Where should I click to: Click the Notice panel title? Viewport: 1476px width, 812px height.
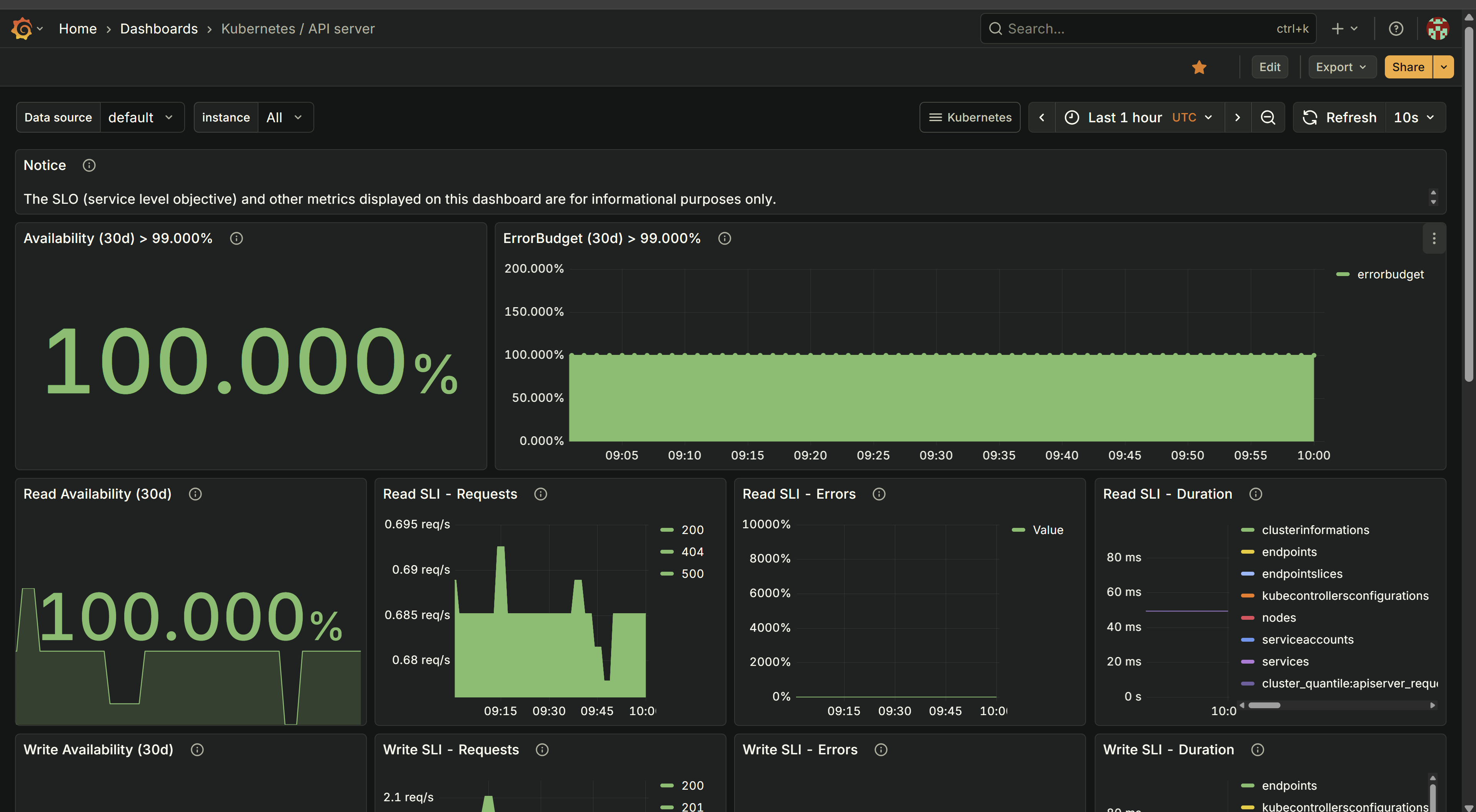point(45,165)
